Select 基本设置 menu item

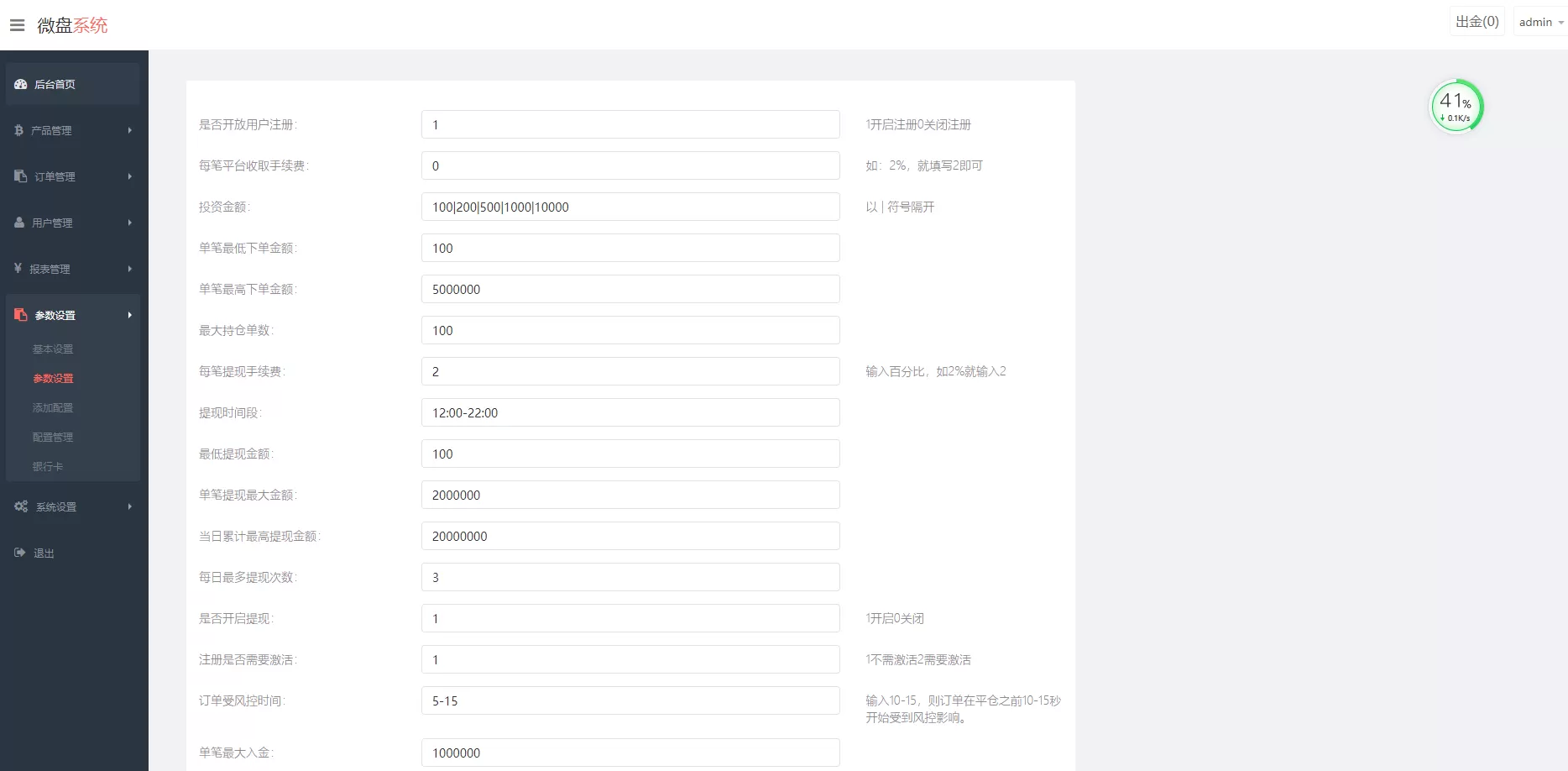(53, 349)
